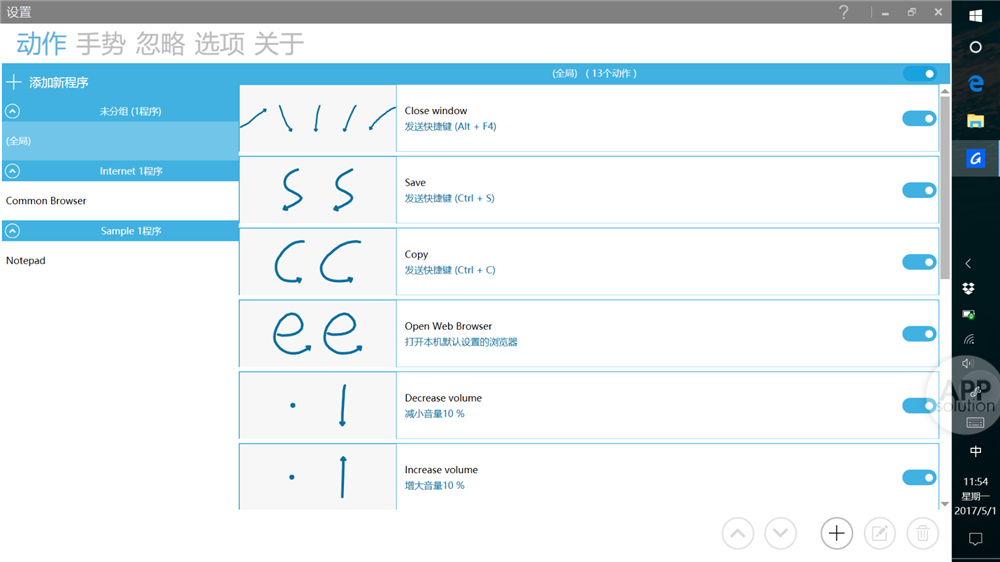Move action up with up-arrow icon
This screenshot has height=562, width=1000.
738,534
